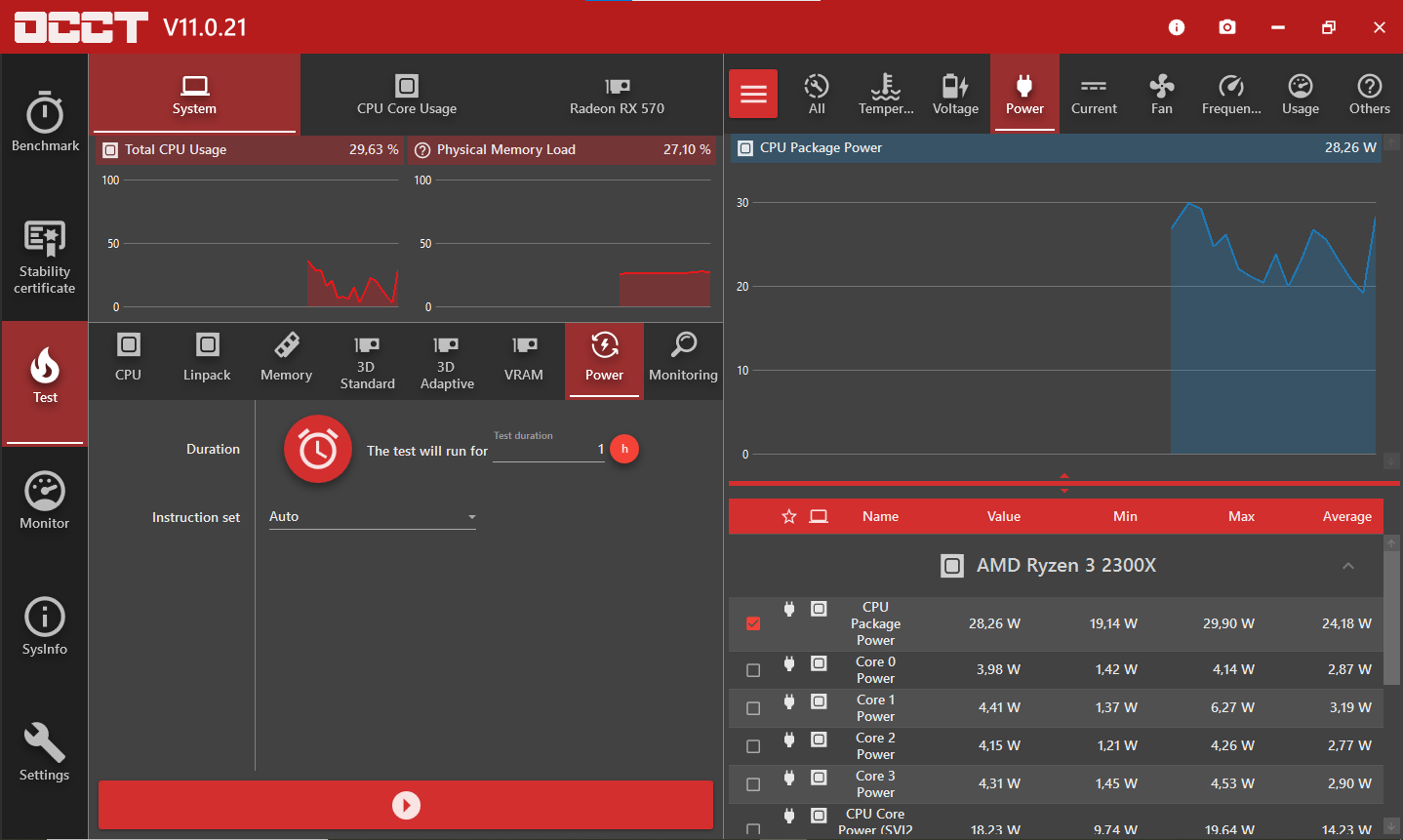
Task: Sort the table by Max column
Action: click(1241, 517)
